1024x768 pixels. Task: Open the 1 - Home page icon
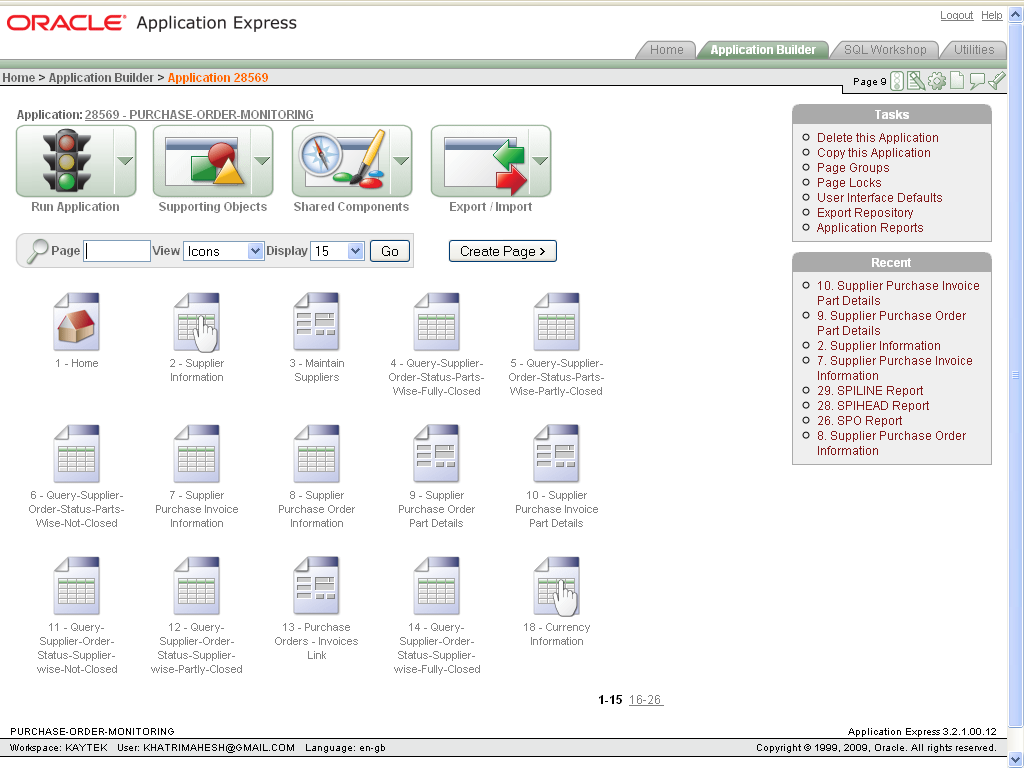coord(76,321)
